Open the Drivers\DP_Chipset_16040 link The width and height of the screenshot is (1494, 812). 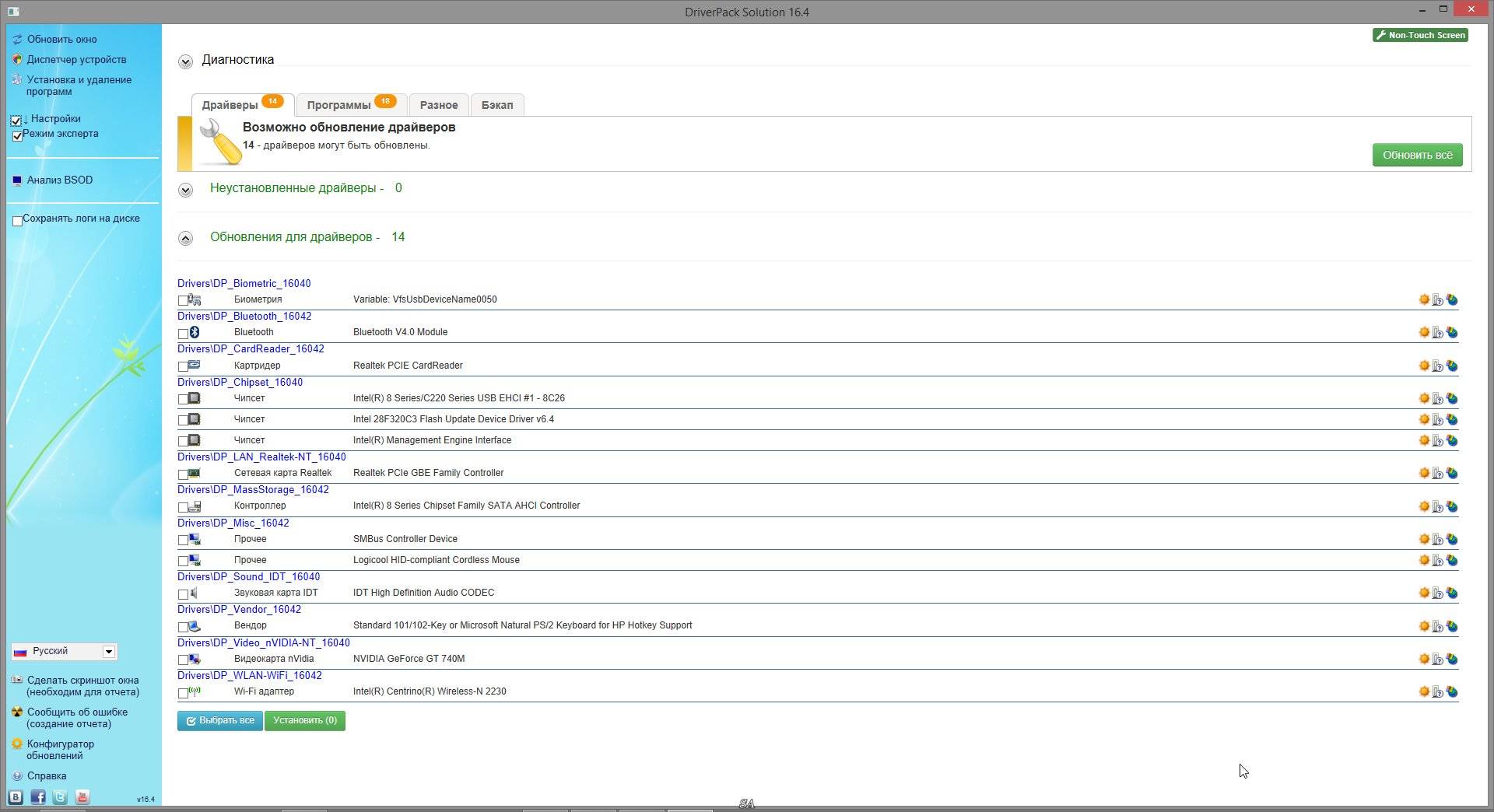pyautogui.click(x=240, y=382)
